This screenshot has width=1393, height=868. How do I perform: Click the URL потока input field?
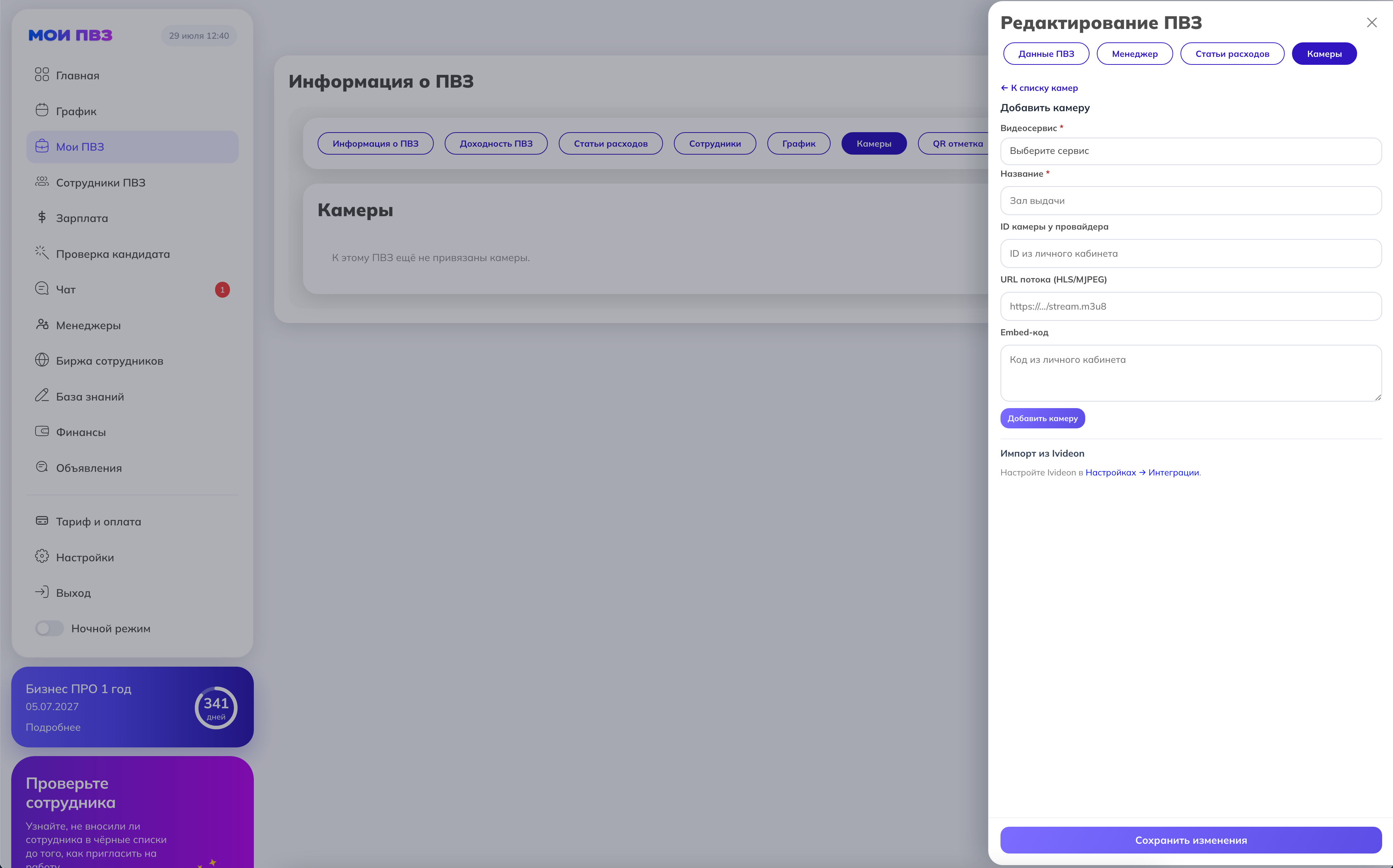tap(1190, 307)
